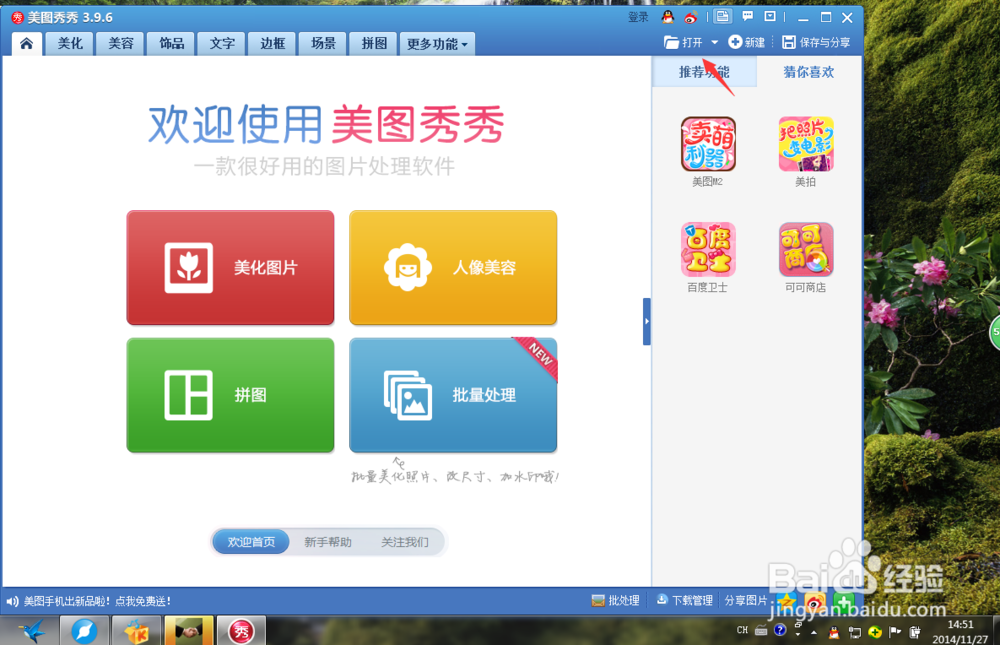Click the green 拼图 tile
Viewport: 1000px width, 645px height.
(230, 395)
